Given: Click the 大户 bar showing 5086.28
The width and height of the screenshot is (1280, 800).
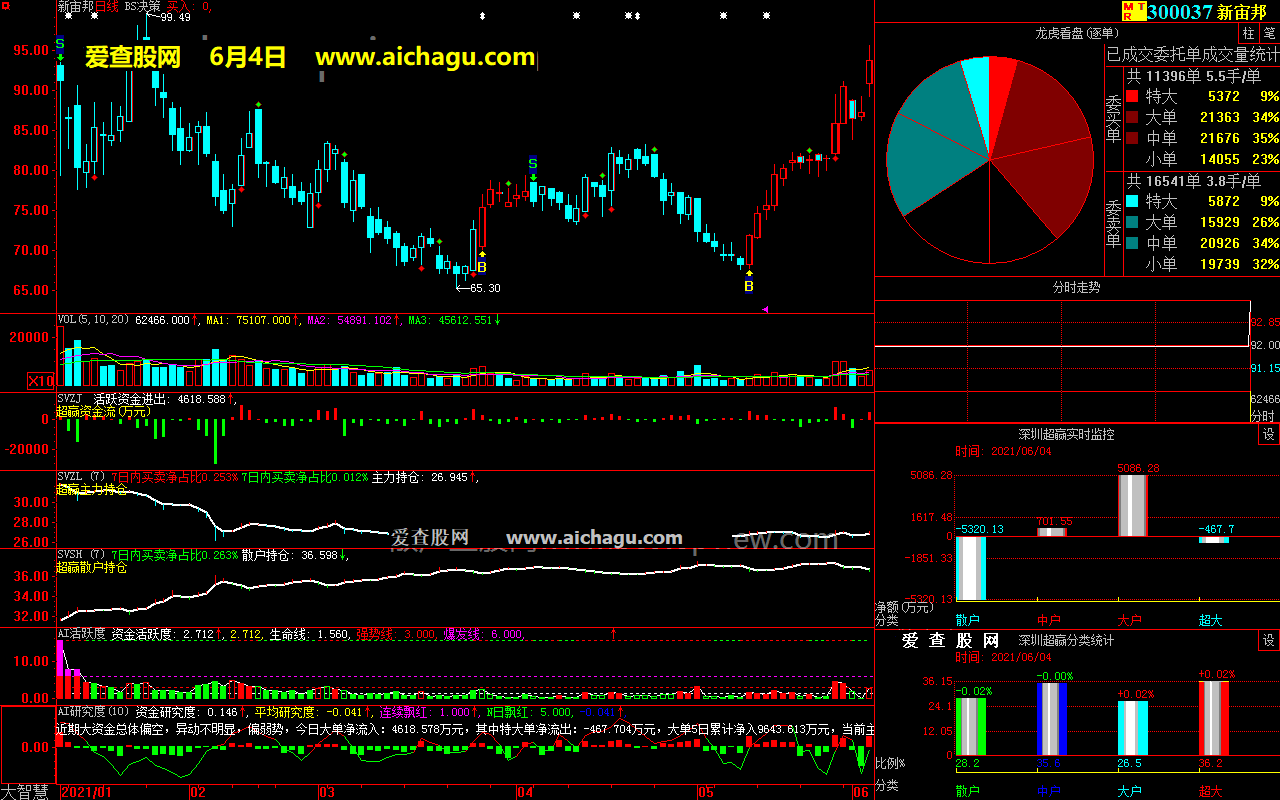Looking at the screenshot, I should [1132, 506].
